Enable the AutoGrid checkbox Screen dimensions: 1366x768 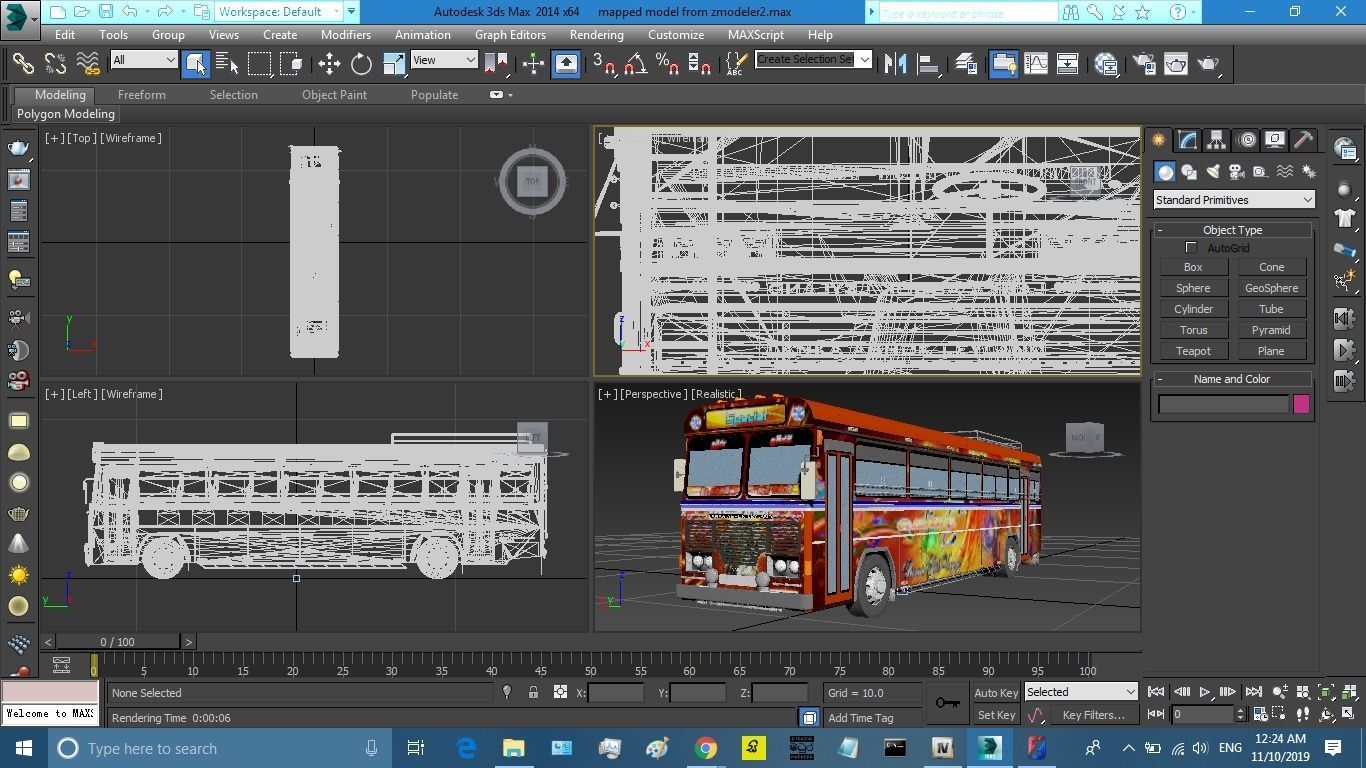point(1191,248)
